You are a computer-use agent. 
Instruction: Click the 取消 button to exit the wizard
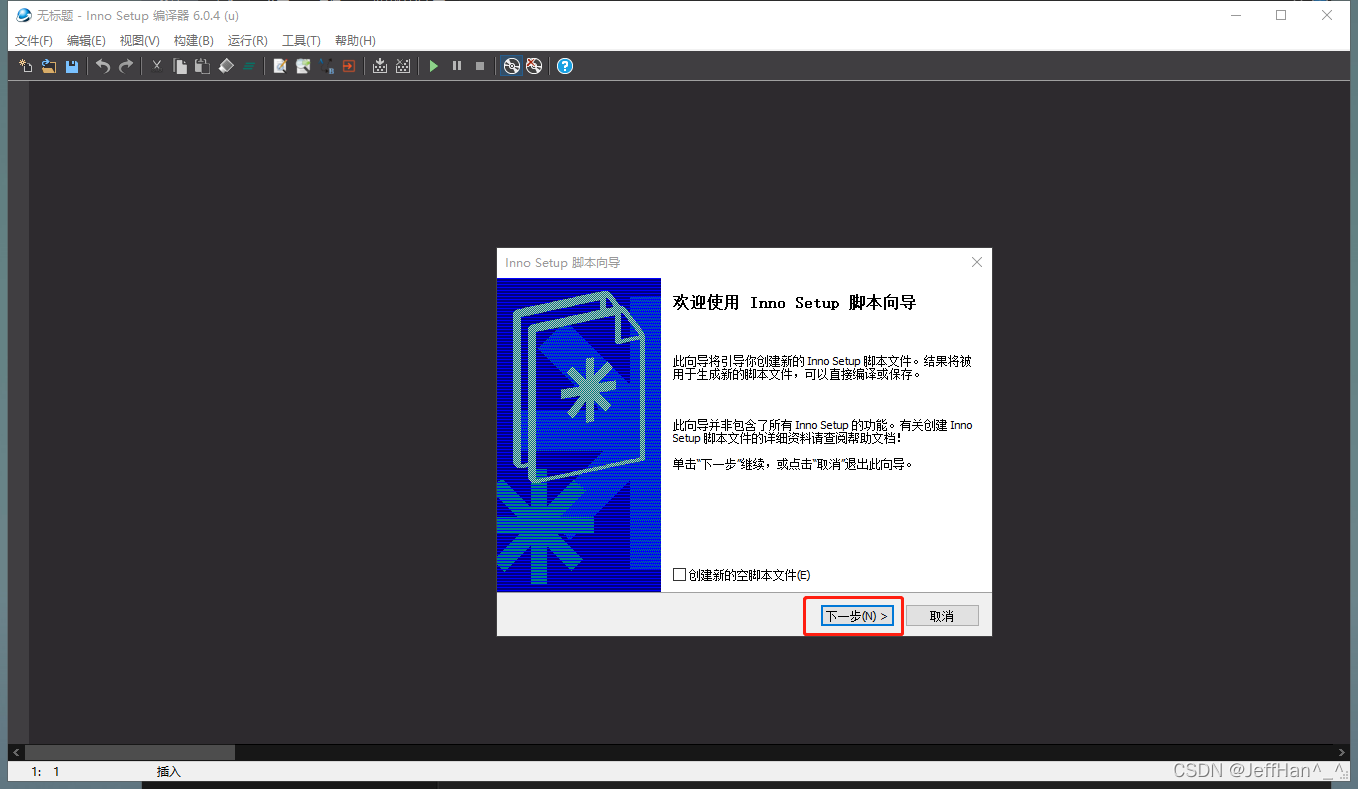click(941, 615)
